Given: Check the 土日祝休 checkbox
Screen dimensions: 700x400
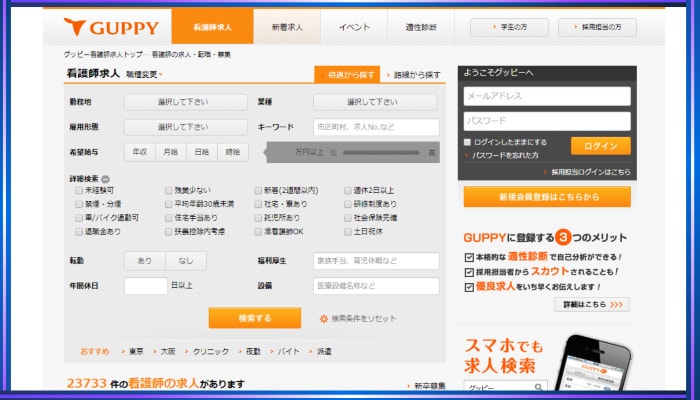Looking at the screenshot, I should coord(348,232).
